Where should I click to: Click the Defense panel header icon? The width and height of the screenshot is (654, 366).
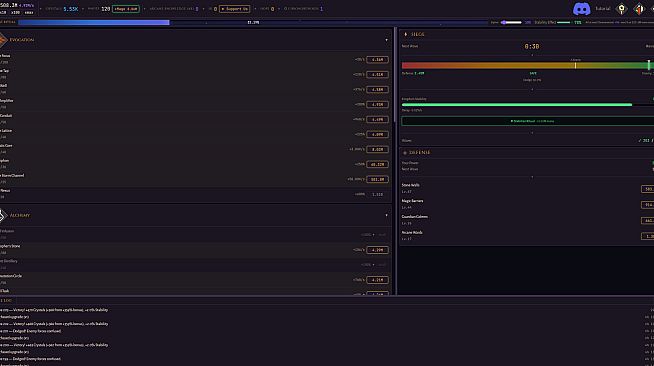(405, 153)
